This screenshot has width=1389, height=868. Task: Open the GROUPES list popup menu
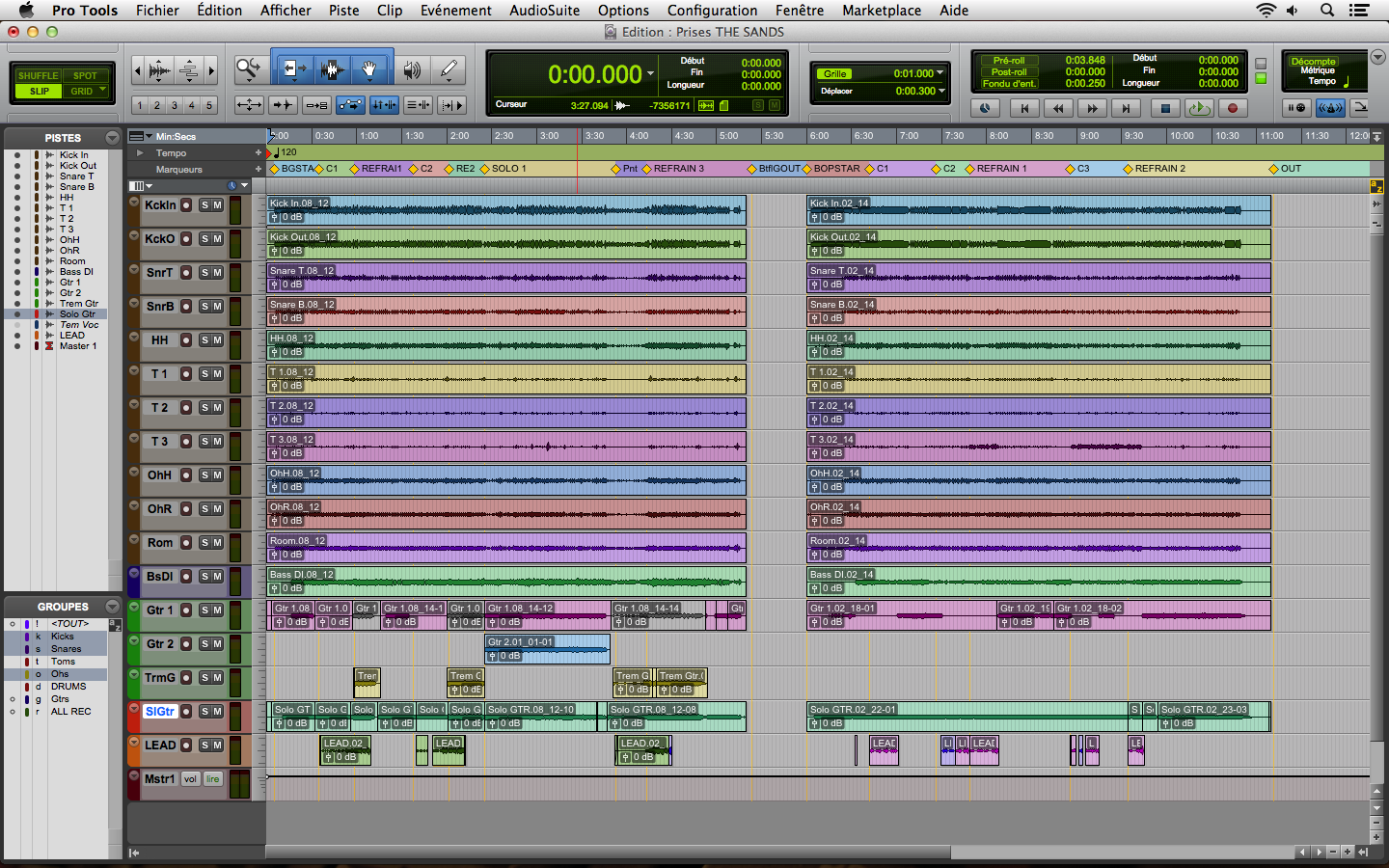tap(113, 607)
